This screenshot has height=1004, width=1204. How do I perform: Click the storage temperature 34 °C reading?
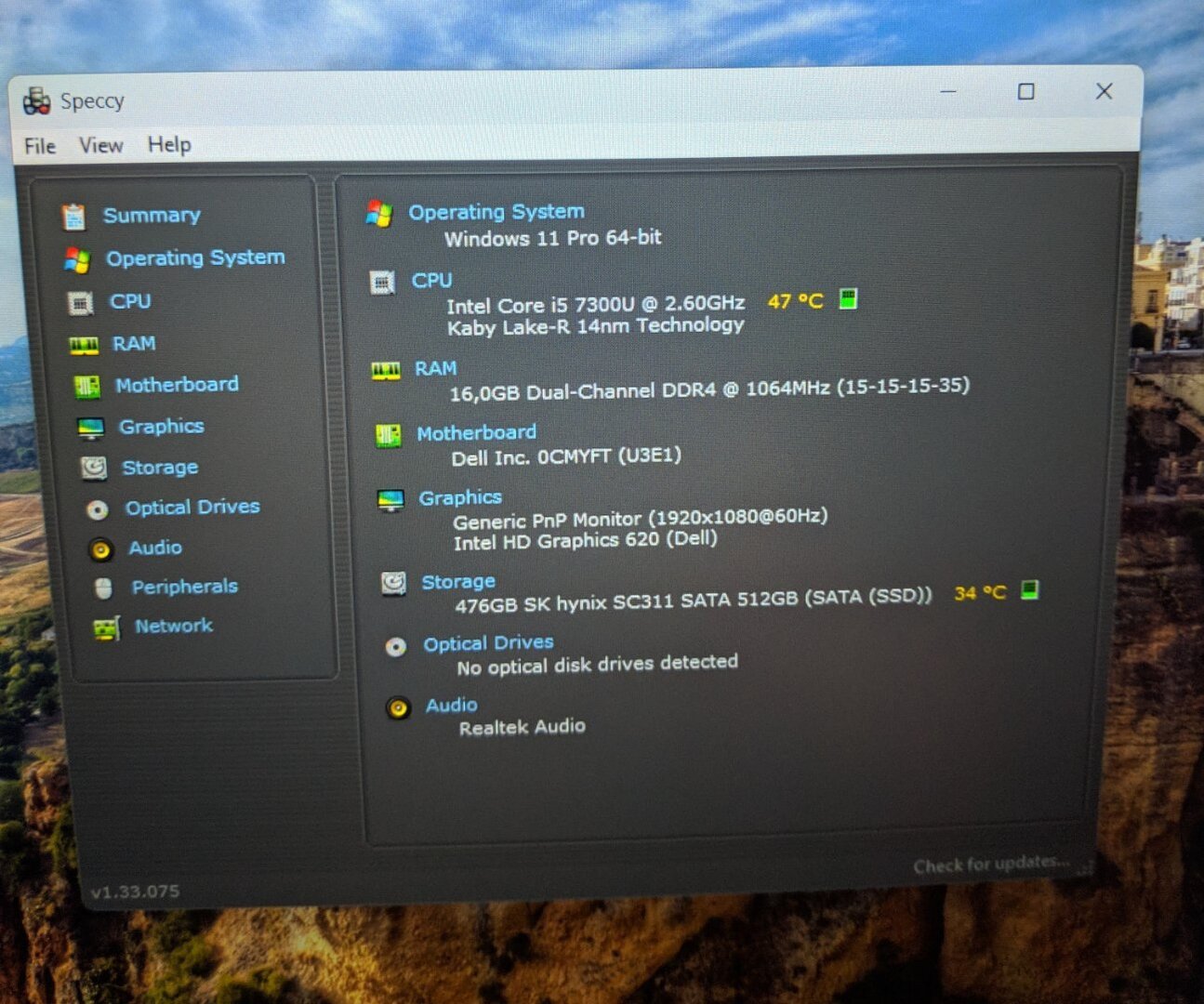click(x=981, y=592)
